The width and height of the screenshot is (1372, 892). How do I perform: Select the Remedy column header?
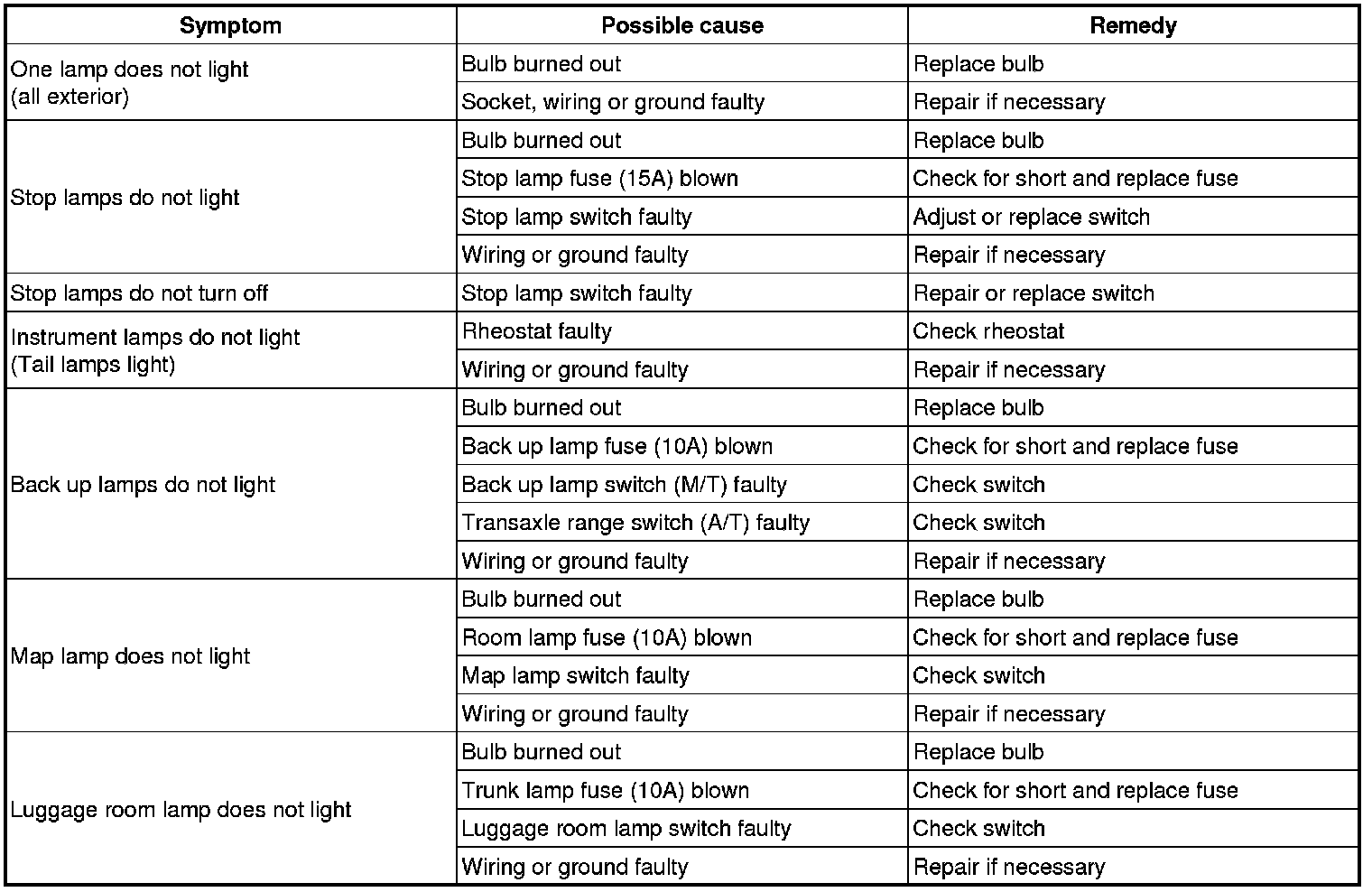[x=1133, y=25]
